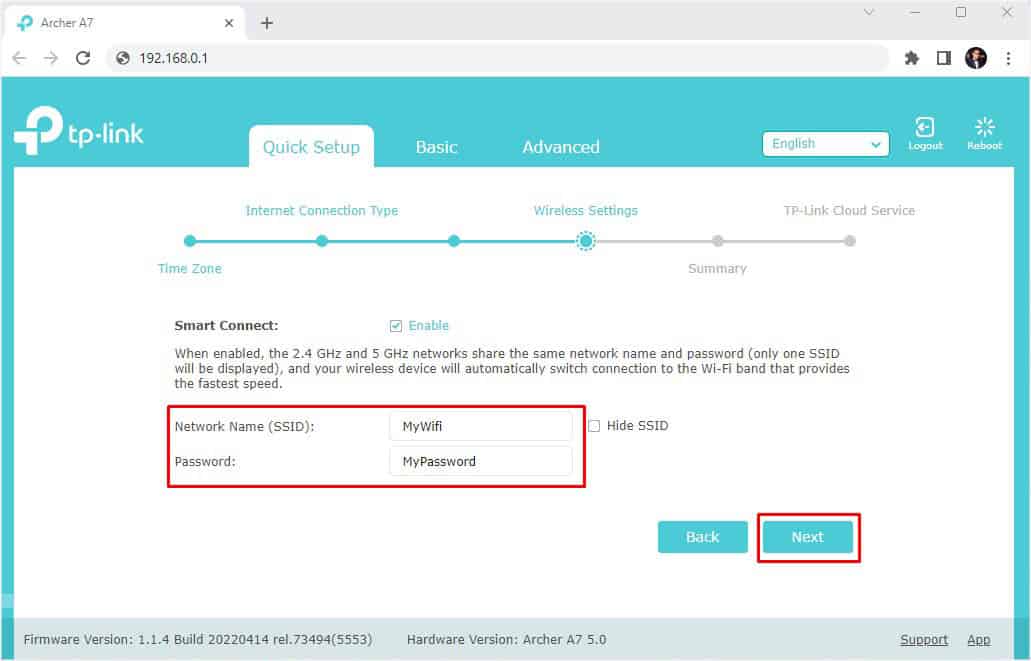Click the Hardware Version Archer A7 5.0 text
Screen dimensions: 1031x661
(506, 639)
